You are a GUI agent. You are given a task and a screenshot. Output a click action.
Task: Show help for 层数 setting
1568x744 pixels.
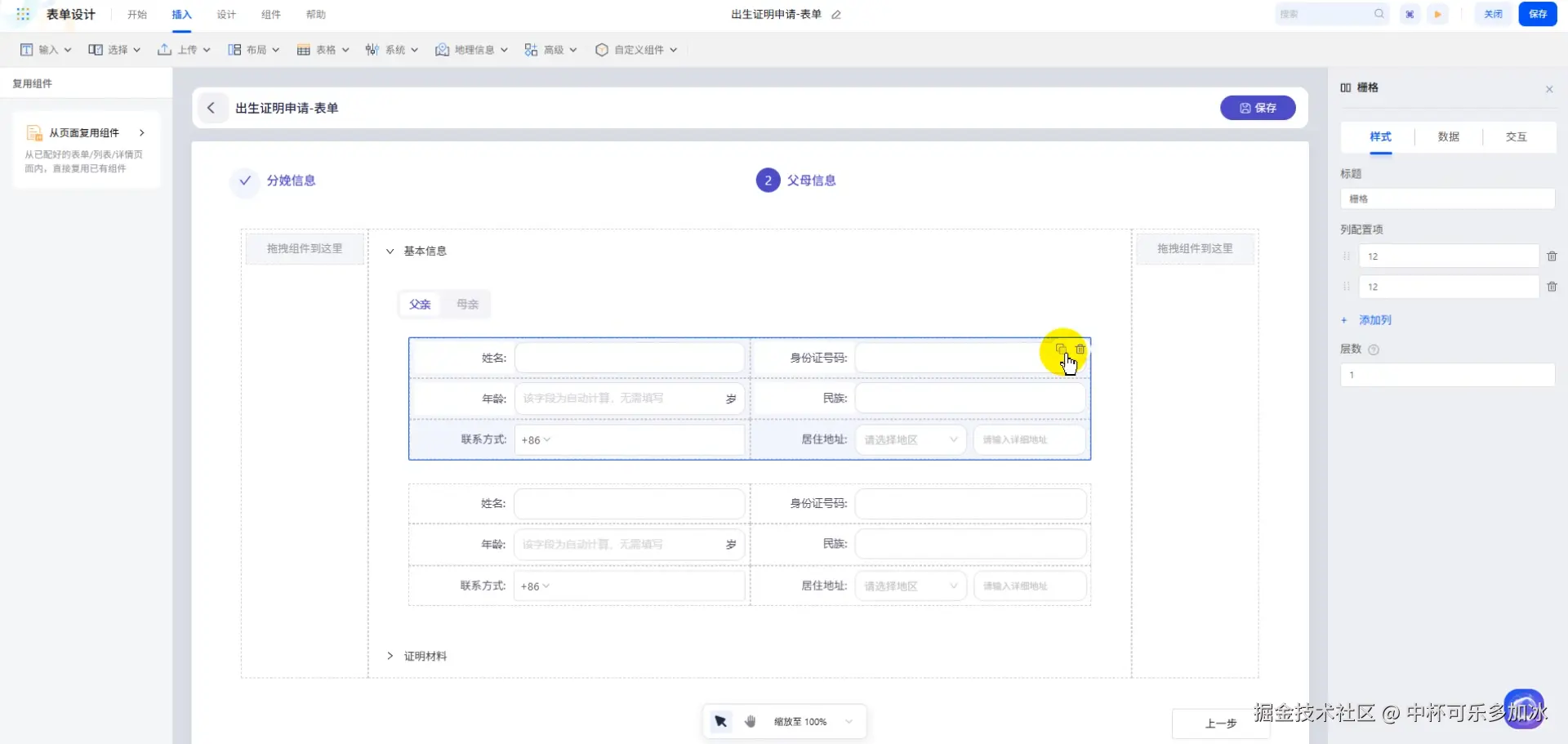tap(1374, 350)
